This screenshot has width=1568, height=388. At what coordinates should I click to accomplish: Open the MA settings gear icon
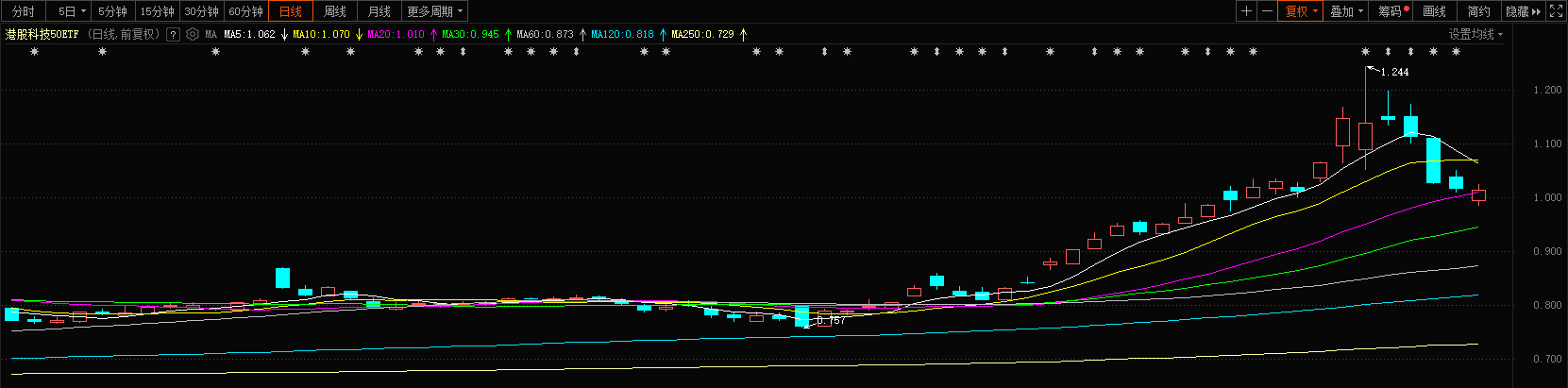pyautogui.click(x=193, y=34)
